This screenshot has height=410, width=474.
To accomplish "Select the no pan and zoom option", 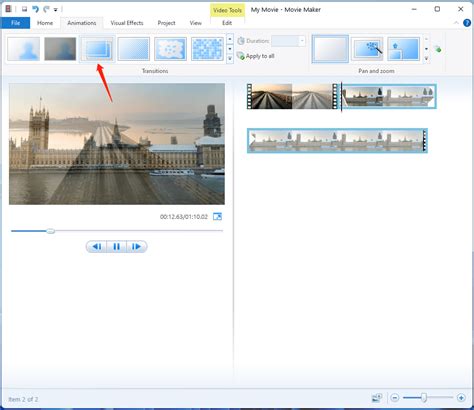I will point(330,49).
